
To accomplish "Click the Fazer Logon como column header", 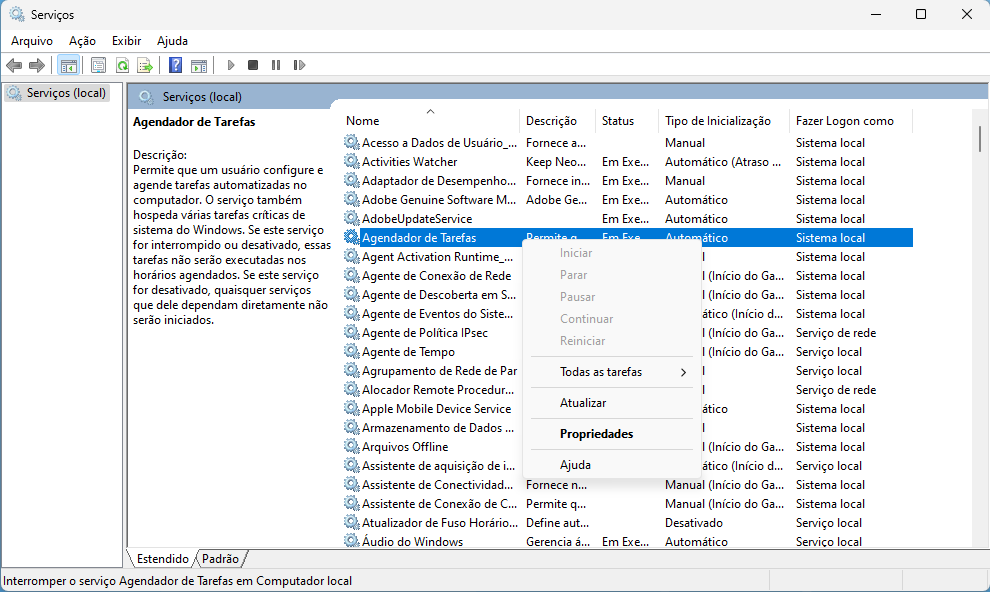I will pyautogui.click(x=851, y=121).
